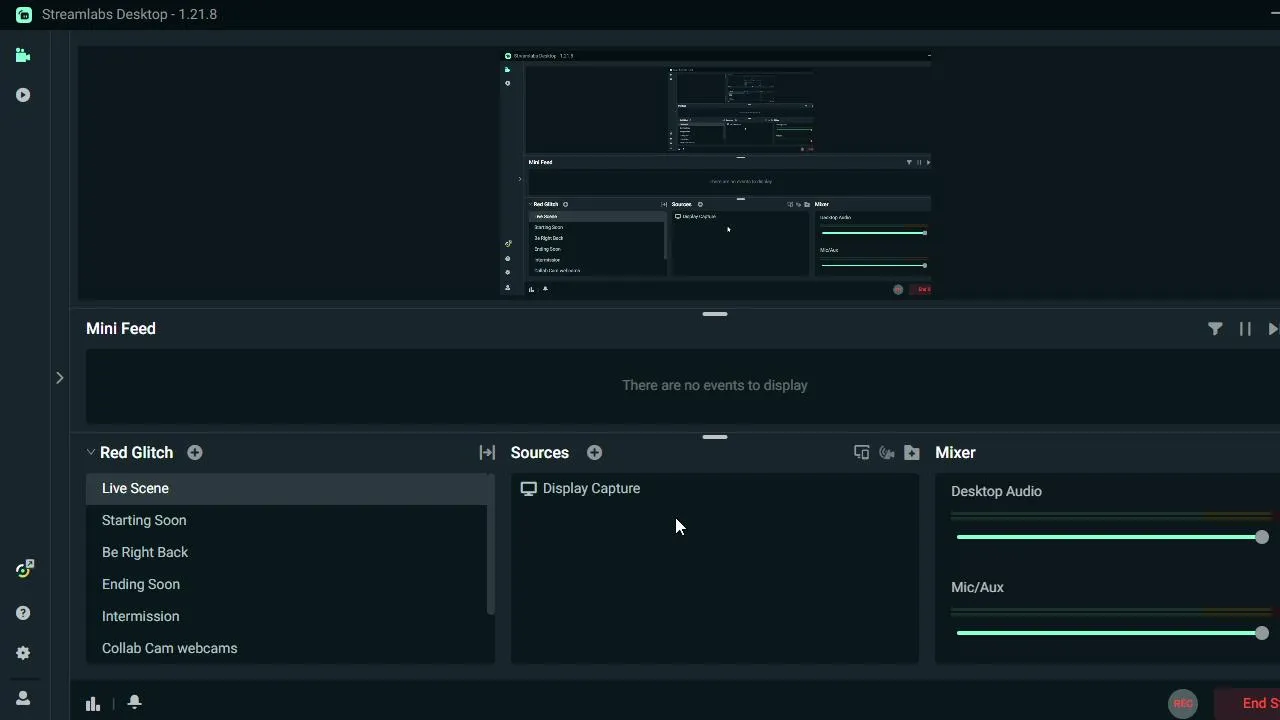Add a new source with plus icon
This screenshot has width=1280, height=720.
tap(595, 453)
